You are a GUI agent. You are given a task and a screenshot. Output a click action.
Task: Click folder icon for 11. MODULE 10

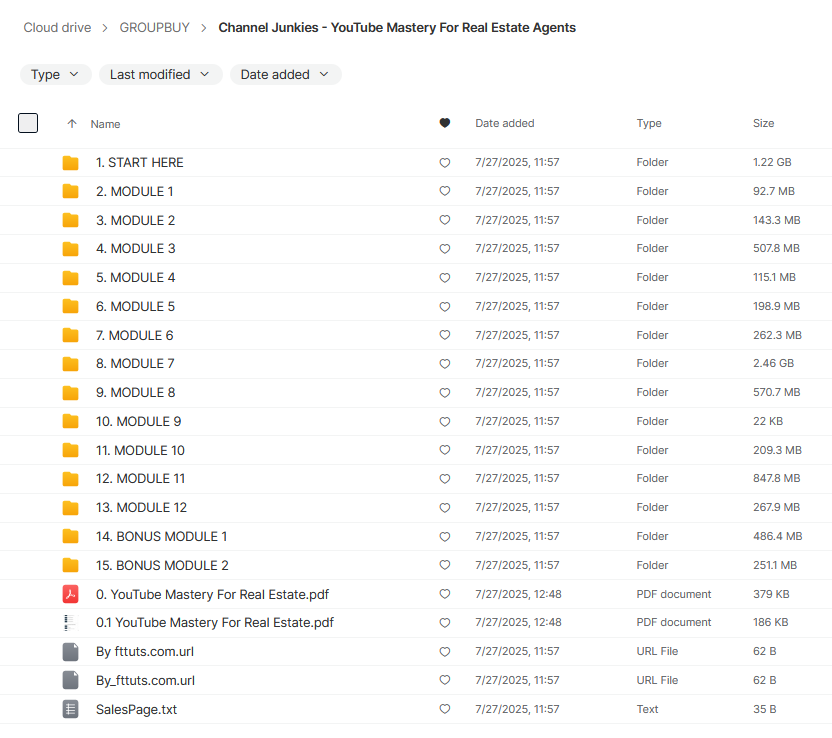coord(70,450)
